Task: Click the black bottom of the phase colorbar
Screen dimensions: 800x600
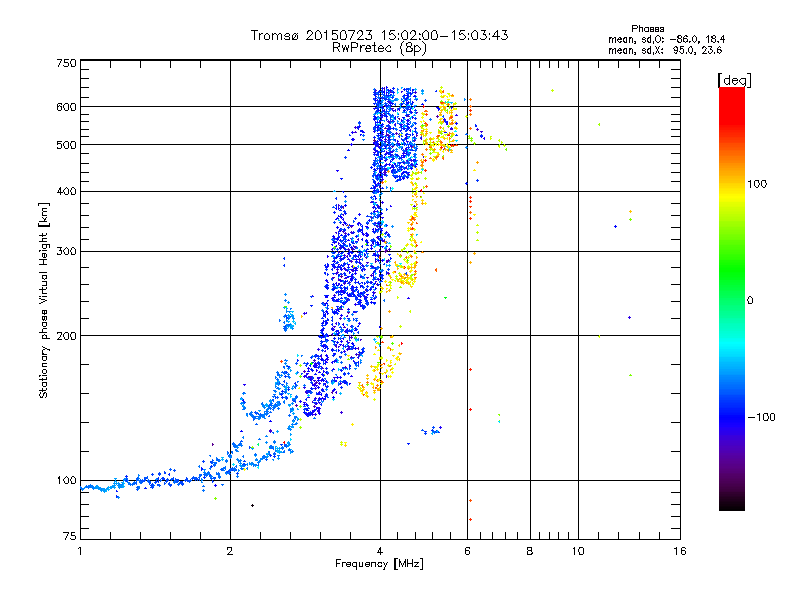Action: 732,506
